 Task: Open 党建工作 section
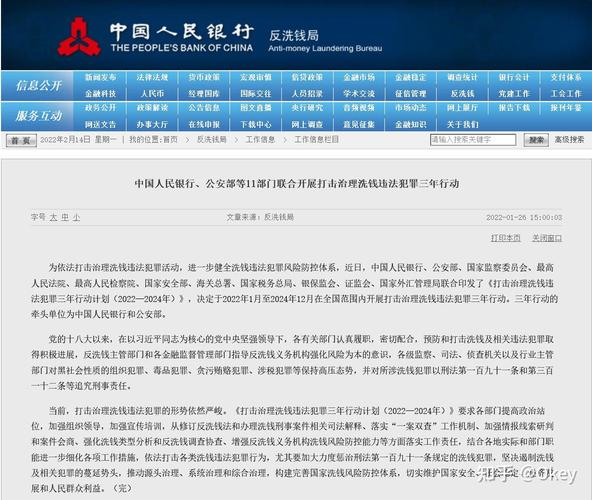(x=514, y=93)
